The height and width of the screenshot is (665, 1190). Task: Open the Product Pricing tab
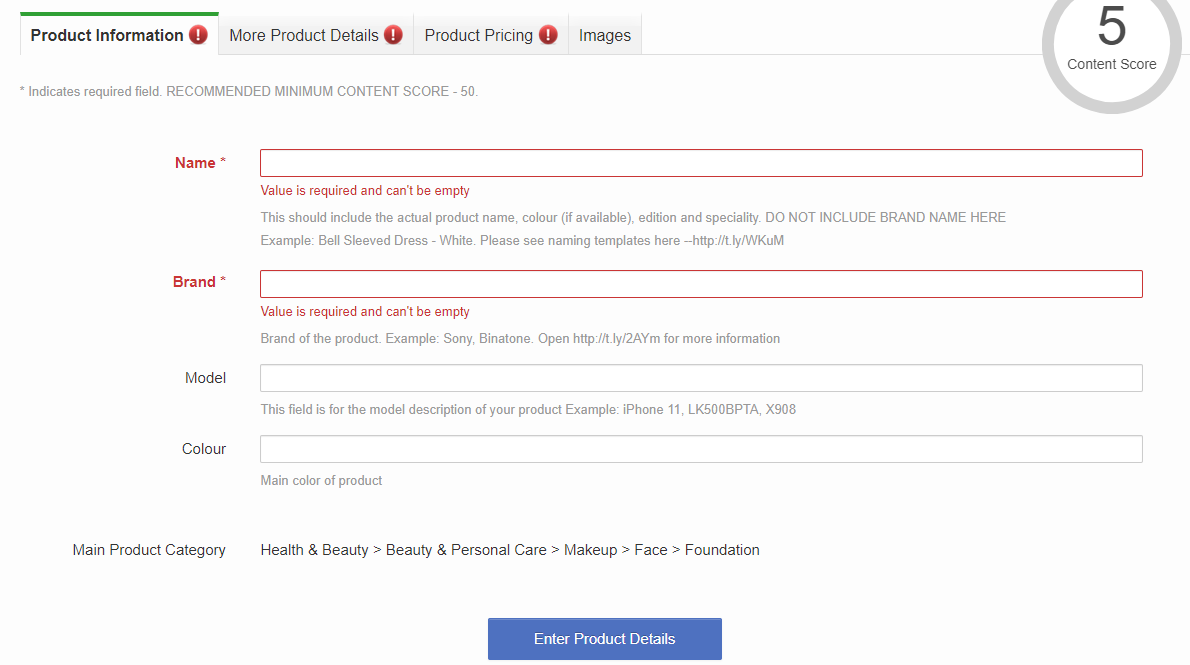tap(478, 35)
